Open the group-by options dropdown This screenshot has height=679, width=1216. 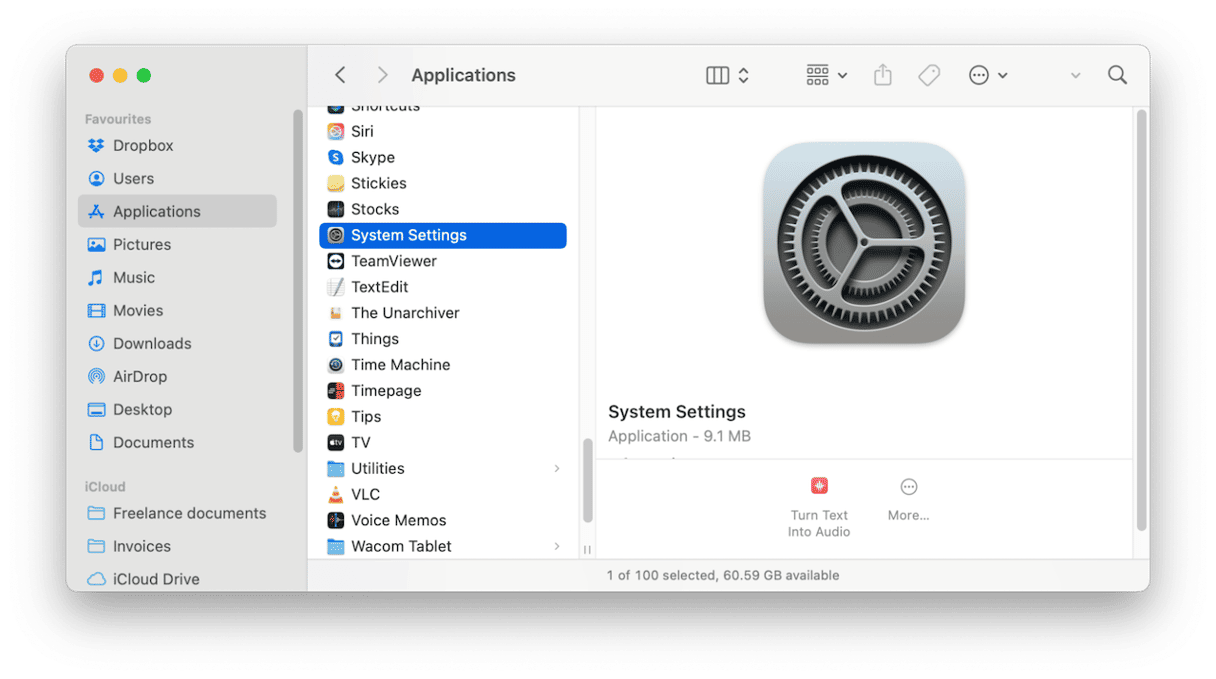(826, 75)
